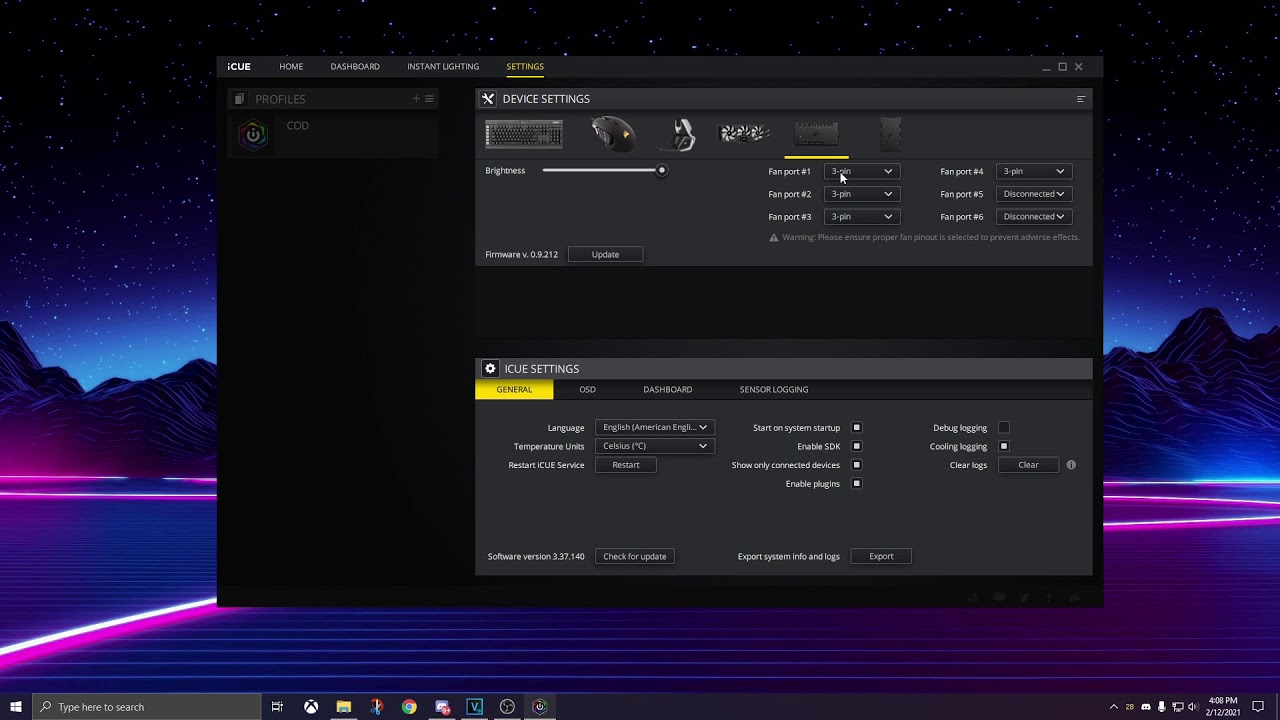Select the highlighted fan controller device thumbnail
This screenshot has height=720, width=1280.
(816, 134)
